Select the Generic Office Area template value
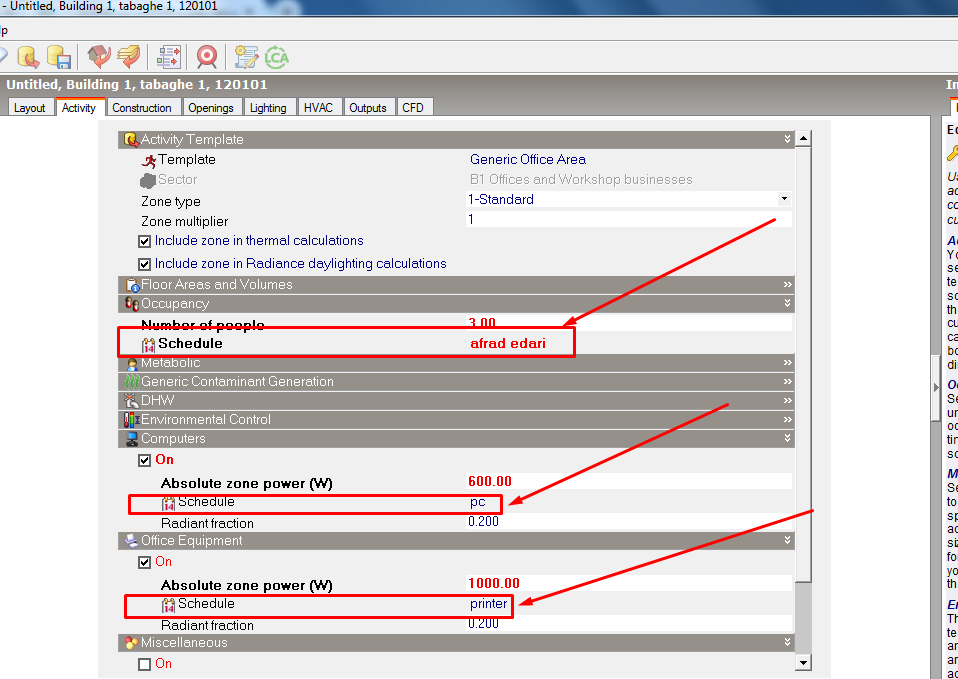Screen dimensions: 958x679 point(528,160)
